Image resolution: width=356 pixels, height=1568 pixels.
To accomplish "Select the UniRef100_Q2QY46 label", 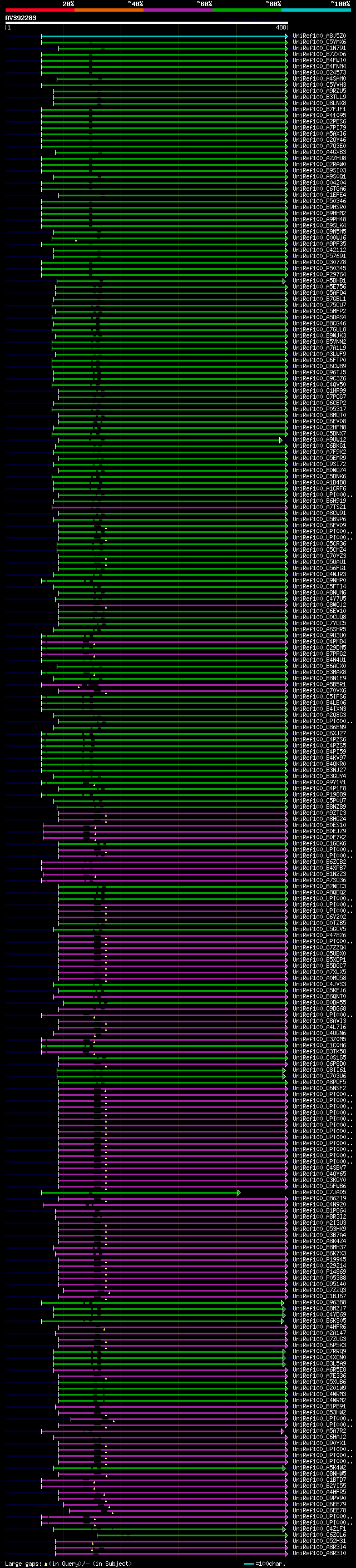I will coord(319,140).
